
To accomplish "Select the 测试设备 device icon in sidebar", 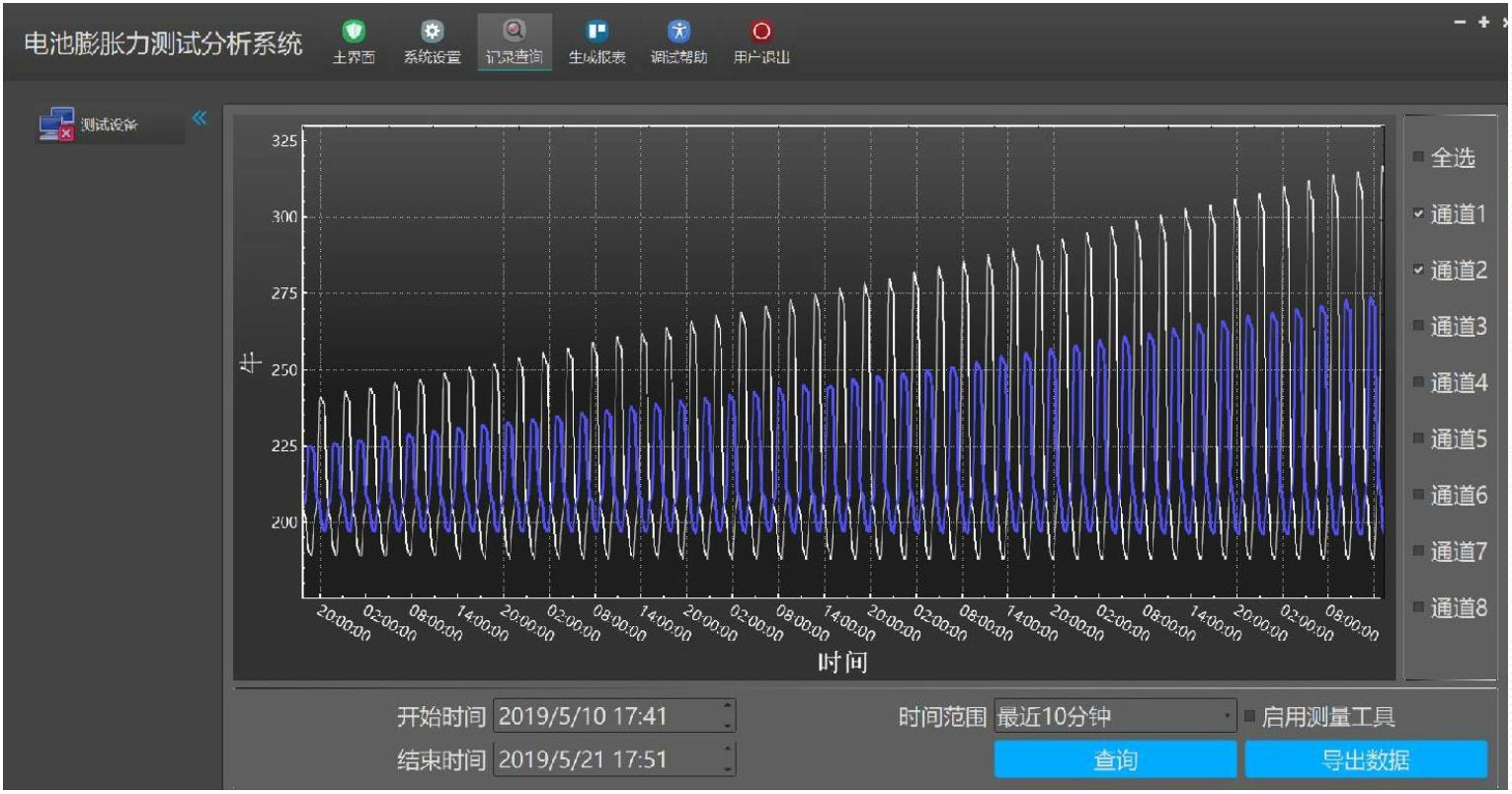I will (56, 125).
